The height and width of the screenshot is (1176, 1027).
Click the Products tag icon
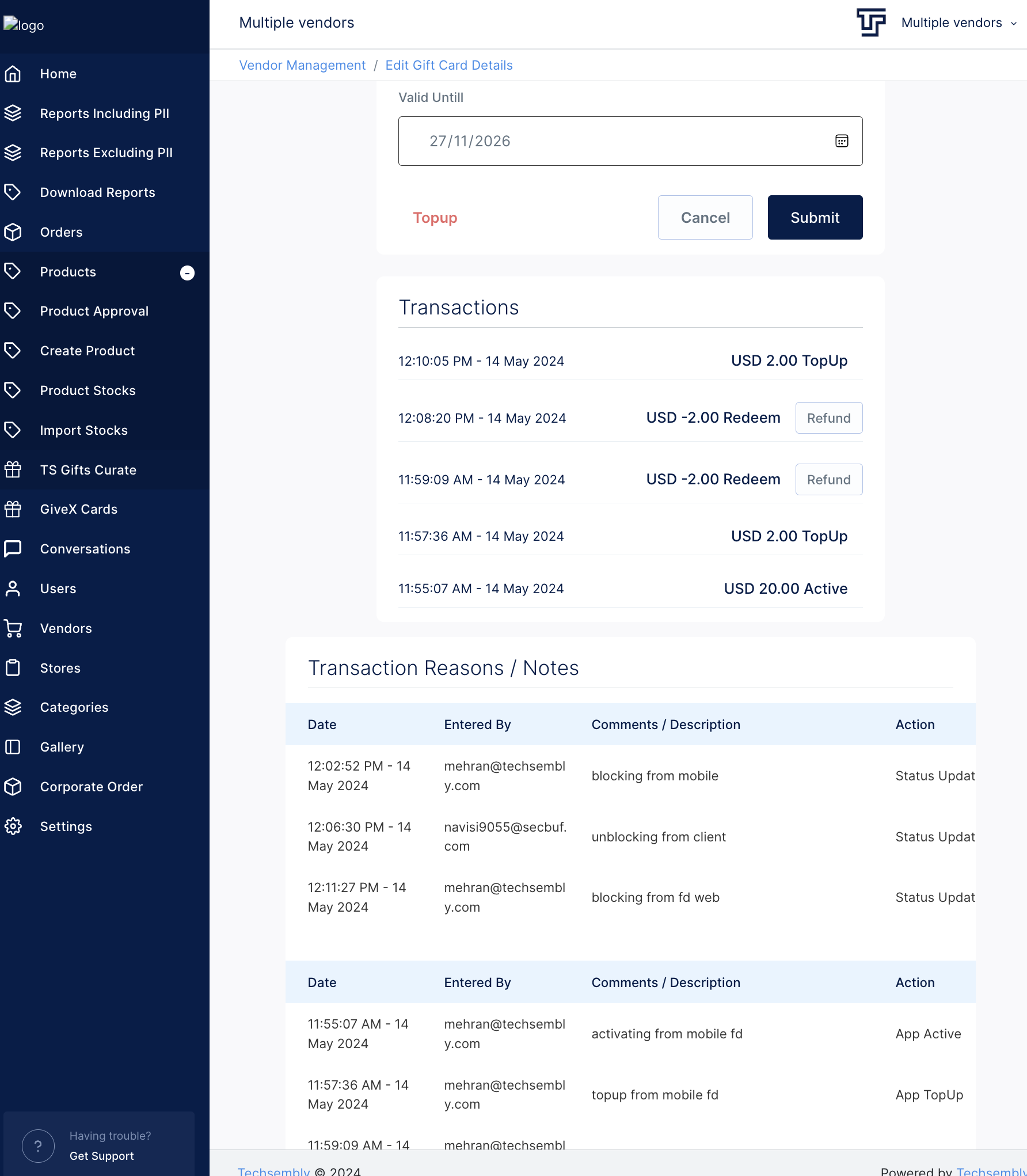pyautogui.click(x=13, y=272)
